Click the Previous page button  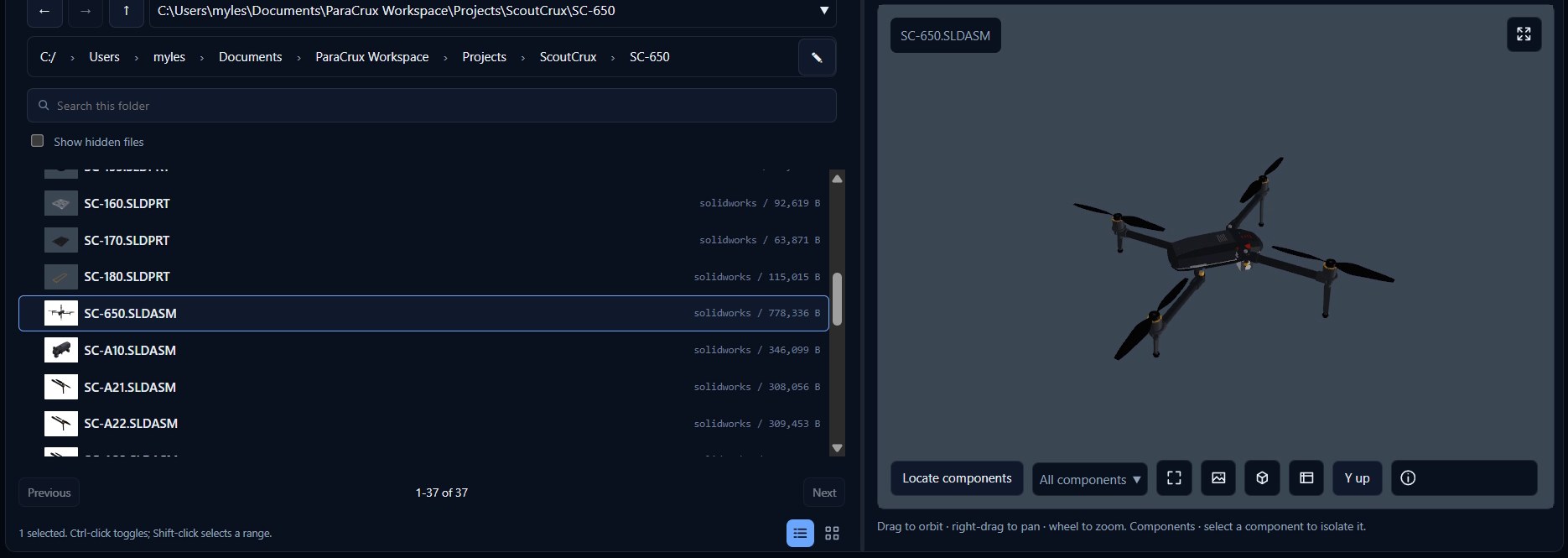coord(49,493)
